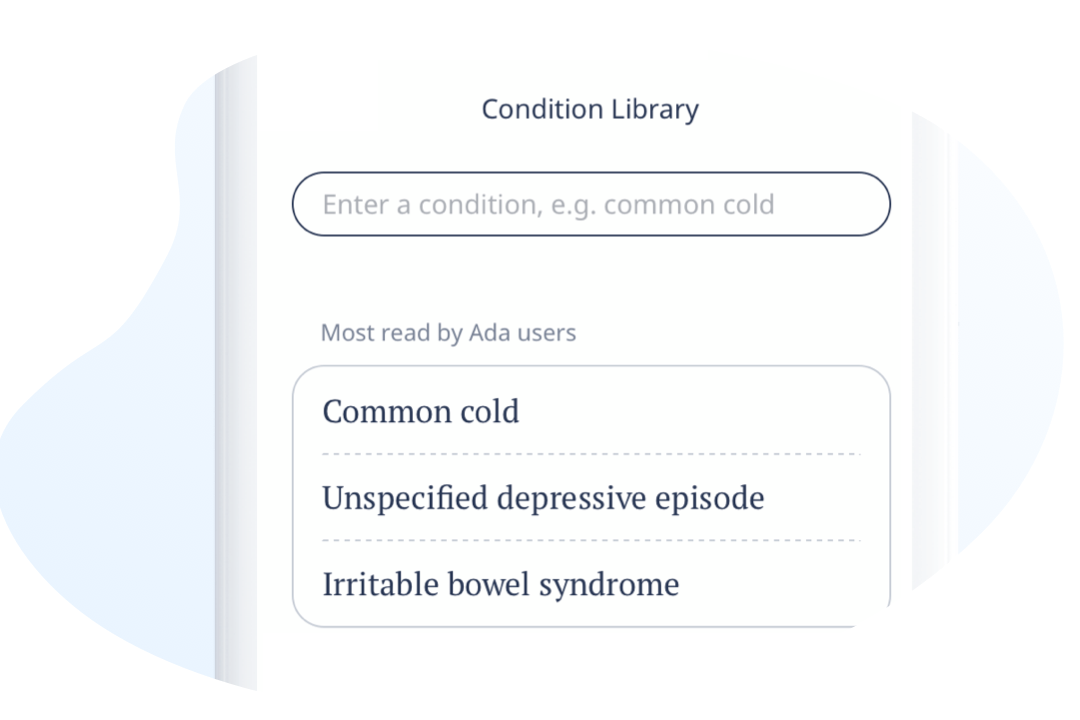Image resolution: width=1080 pixels, height=720 pixels.
Task: Focus the Enter a condition placeholder text
Action: pos(548,205)
